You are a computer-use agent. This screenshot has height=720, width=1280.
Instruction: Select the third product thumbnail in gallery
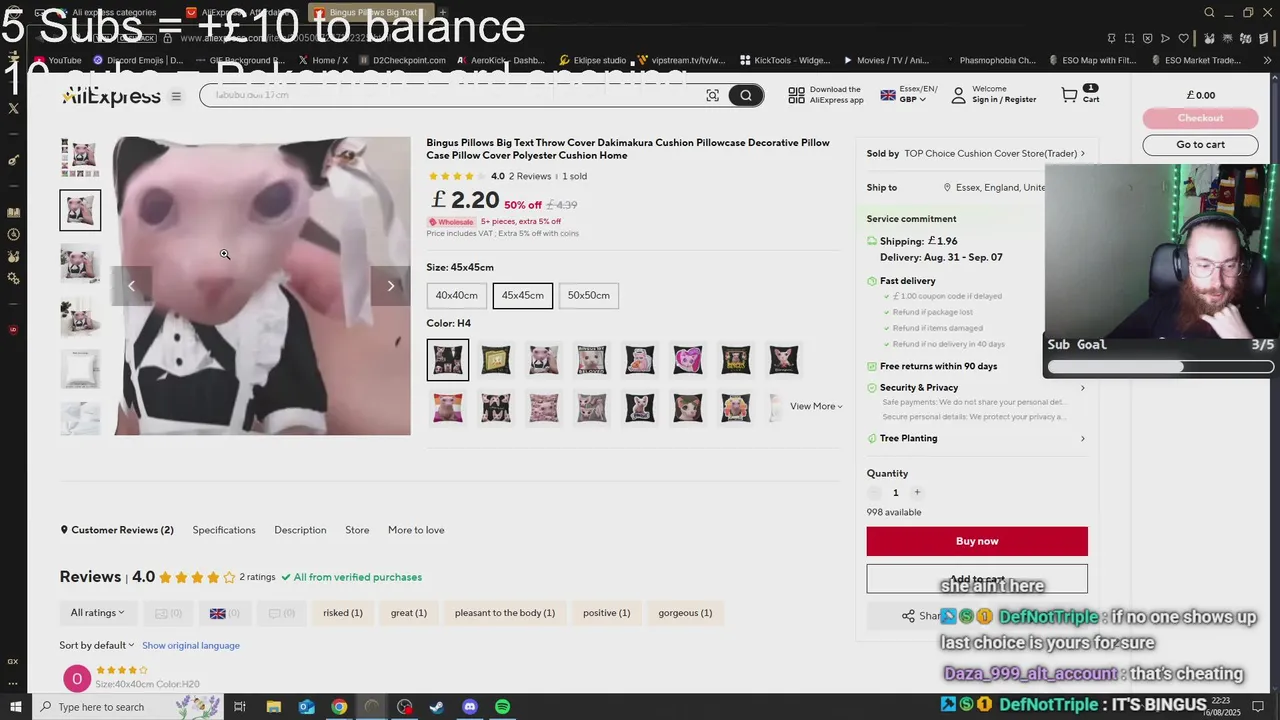(x=80, y=263)
